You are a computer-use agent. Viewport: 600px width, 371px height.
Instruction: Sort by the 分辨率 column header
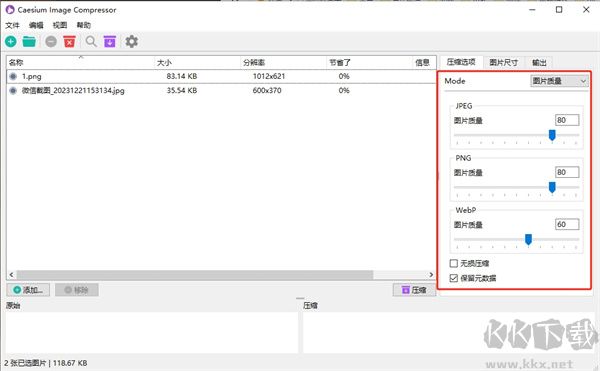(x=284, y=62)
